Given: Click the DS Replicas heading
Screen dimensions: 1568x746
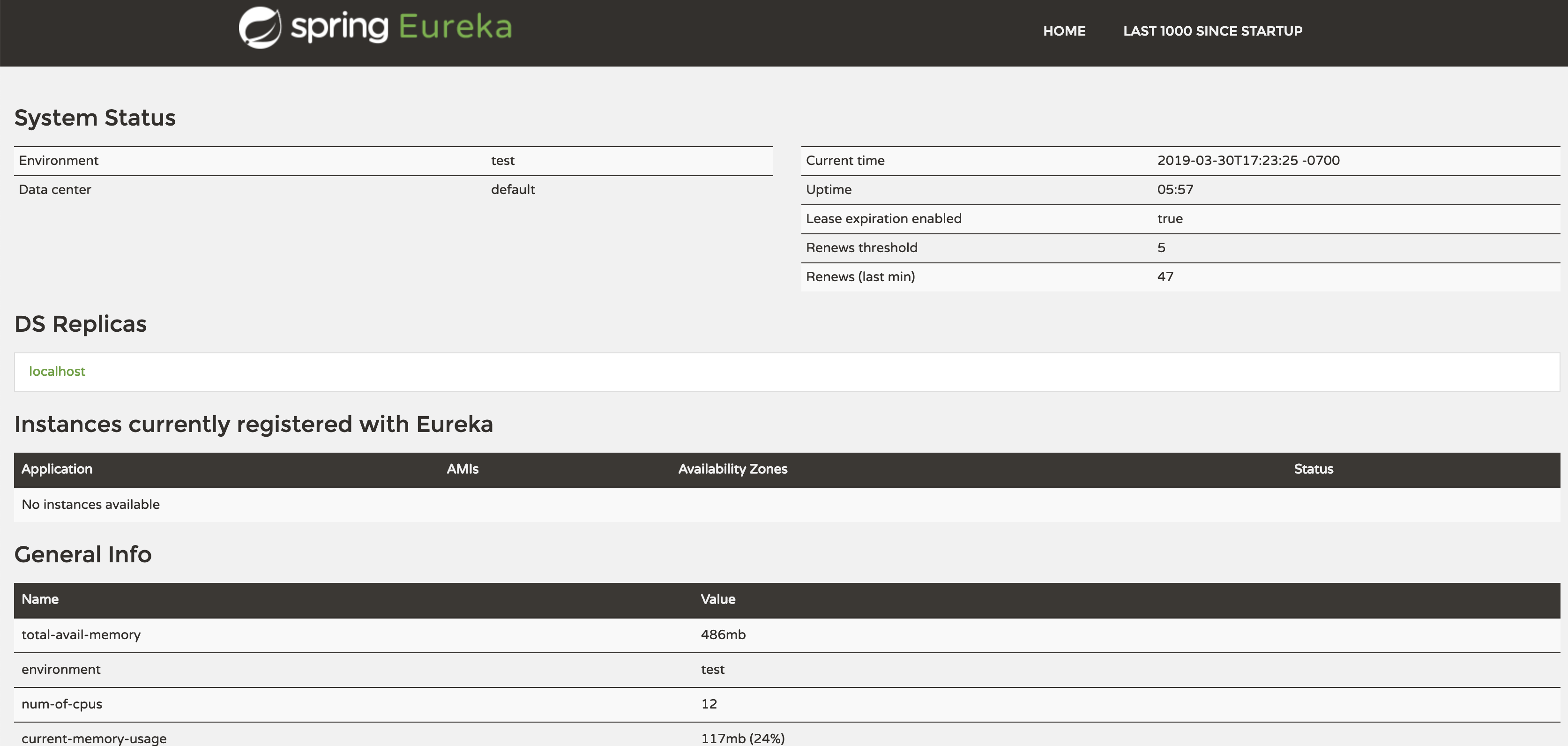Looking at the screenshot, I should [80, 324].
